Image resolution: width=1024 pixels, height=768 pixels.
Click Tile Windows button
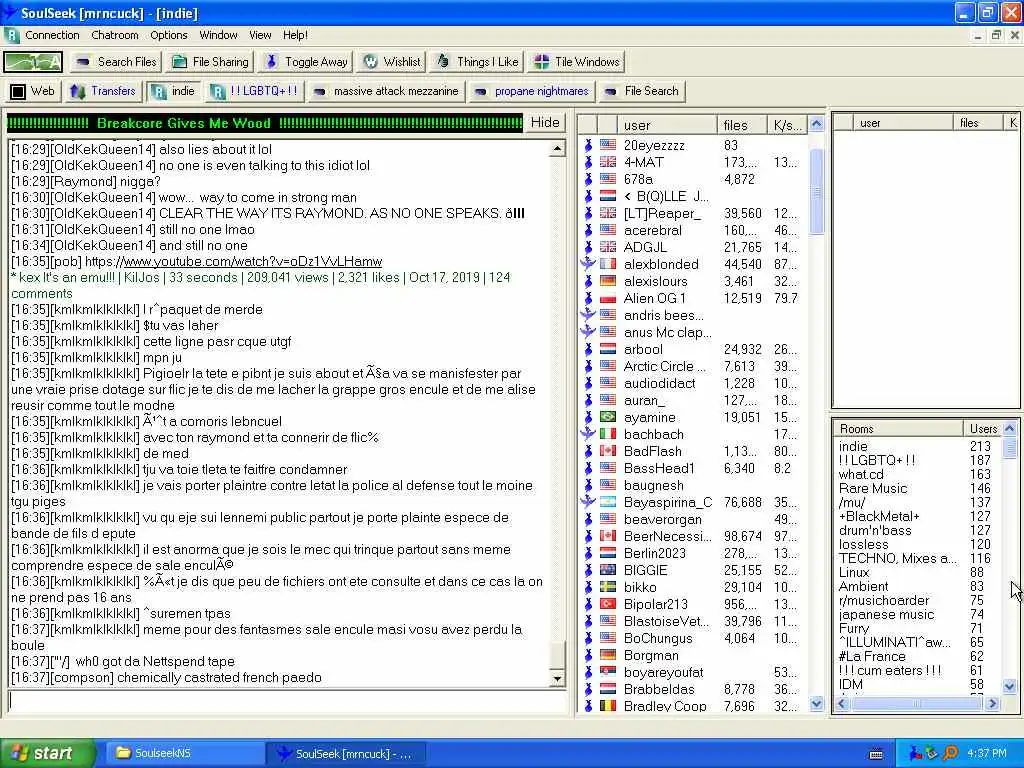tap(577, 62)
